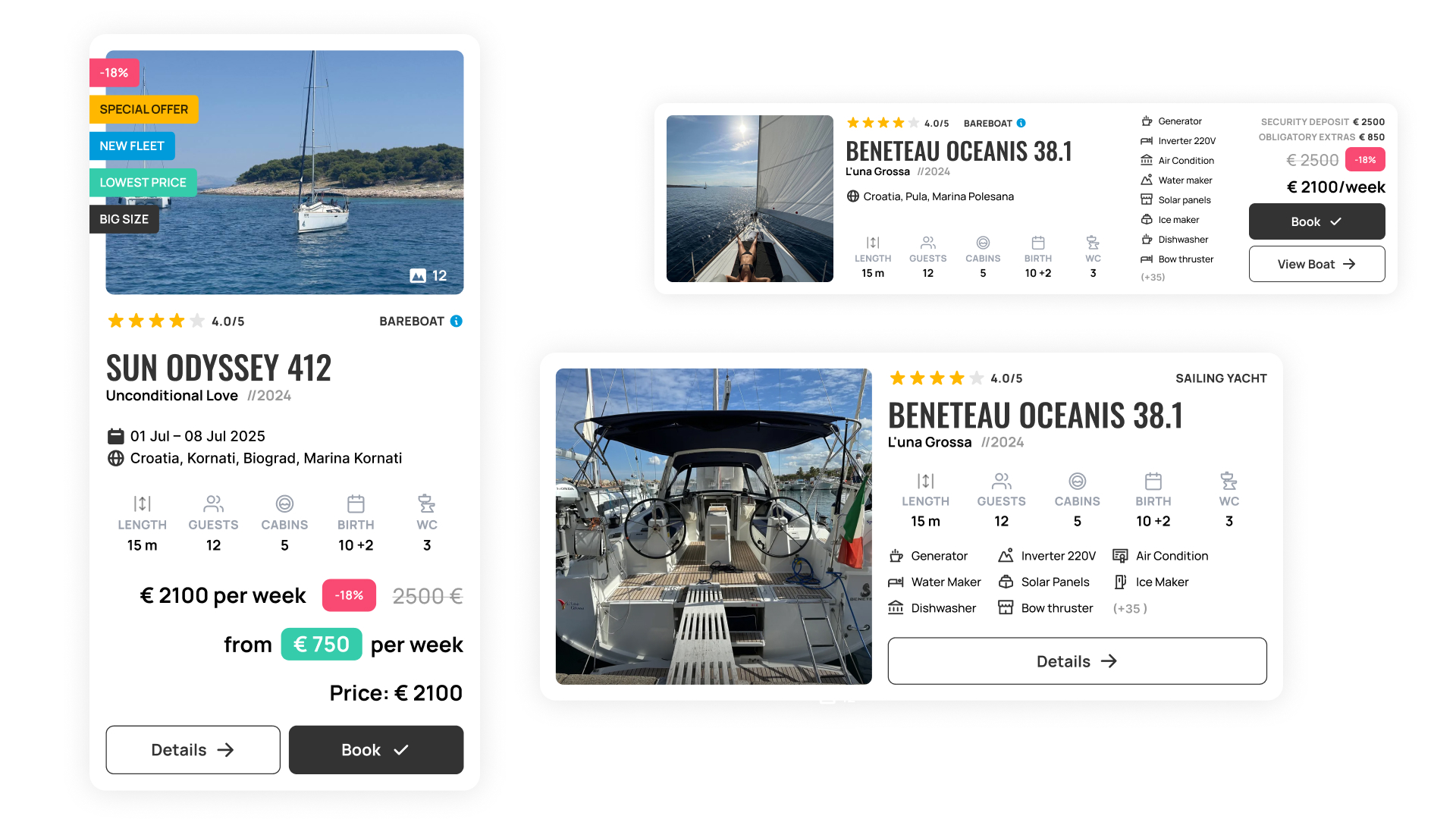
Task: Open Details for Sun Odyssey 412
Action: point(193,749)
